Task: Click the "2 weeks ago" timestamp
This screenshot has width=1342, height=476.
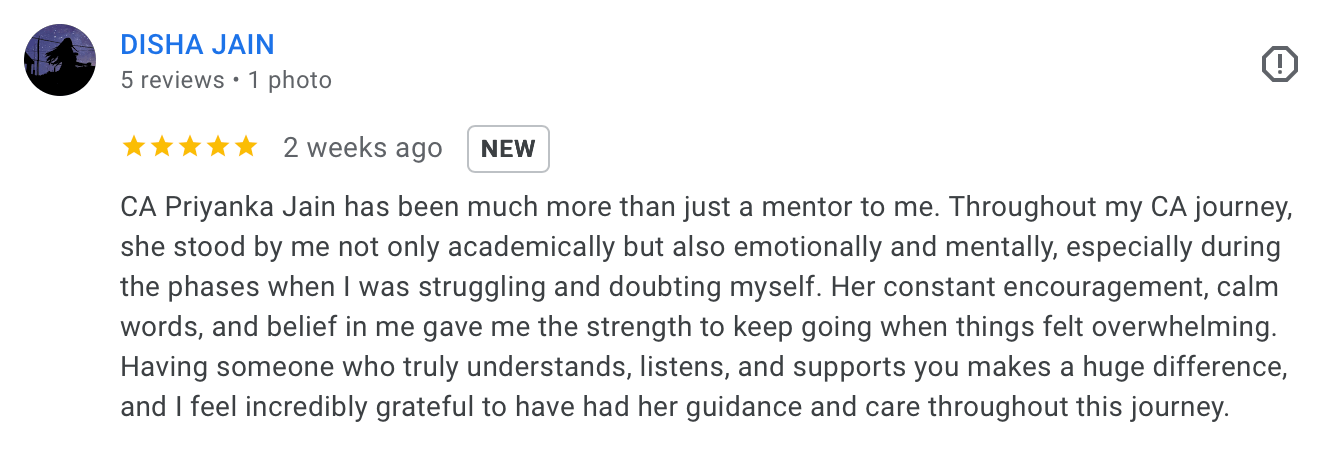Action: (x=362, y=148)
